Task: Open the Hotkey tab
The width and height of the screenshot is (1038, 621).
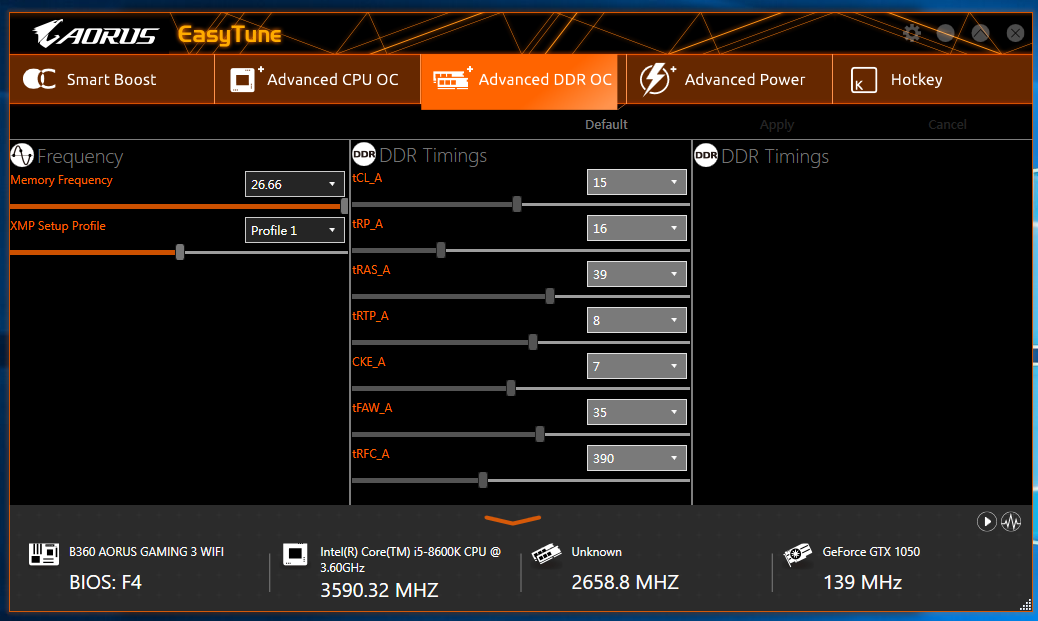Action: click(932, 79)
